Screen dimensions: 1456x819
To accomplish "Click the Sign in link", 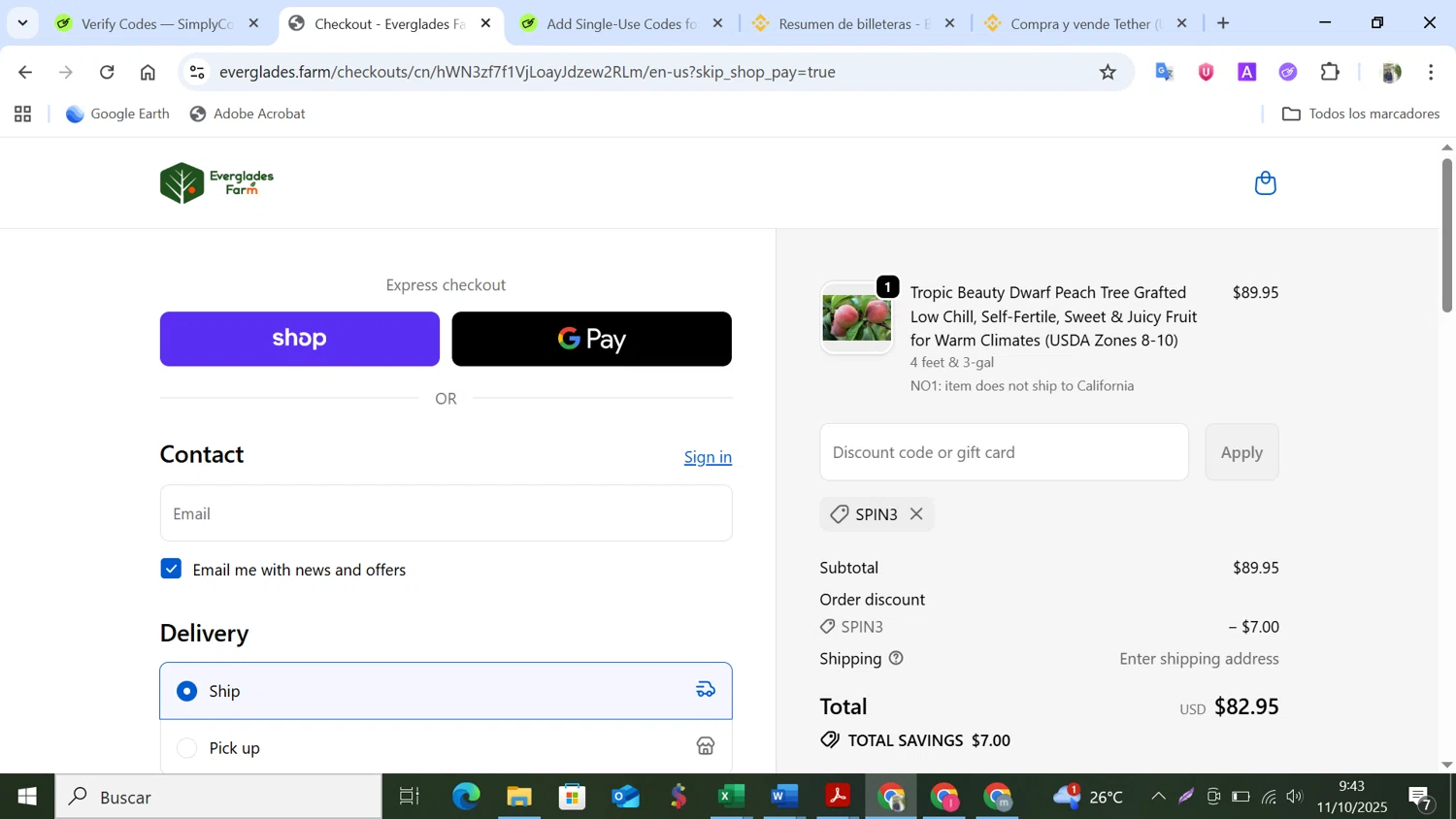I will pos(708,457).
